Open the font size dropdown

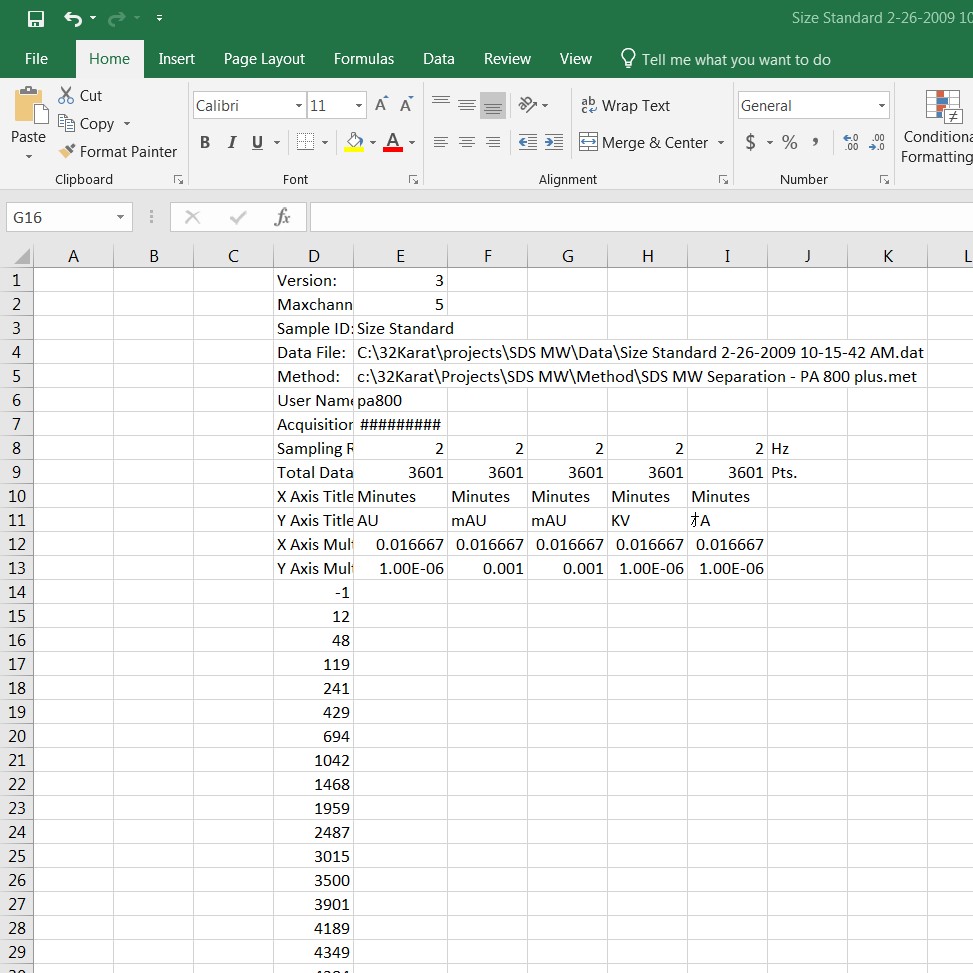coord(359,105)
